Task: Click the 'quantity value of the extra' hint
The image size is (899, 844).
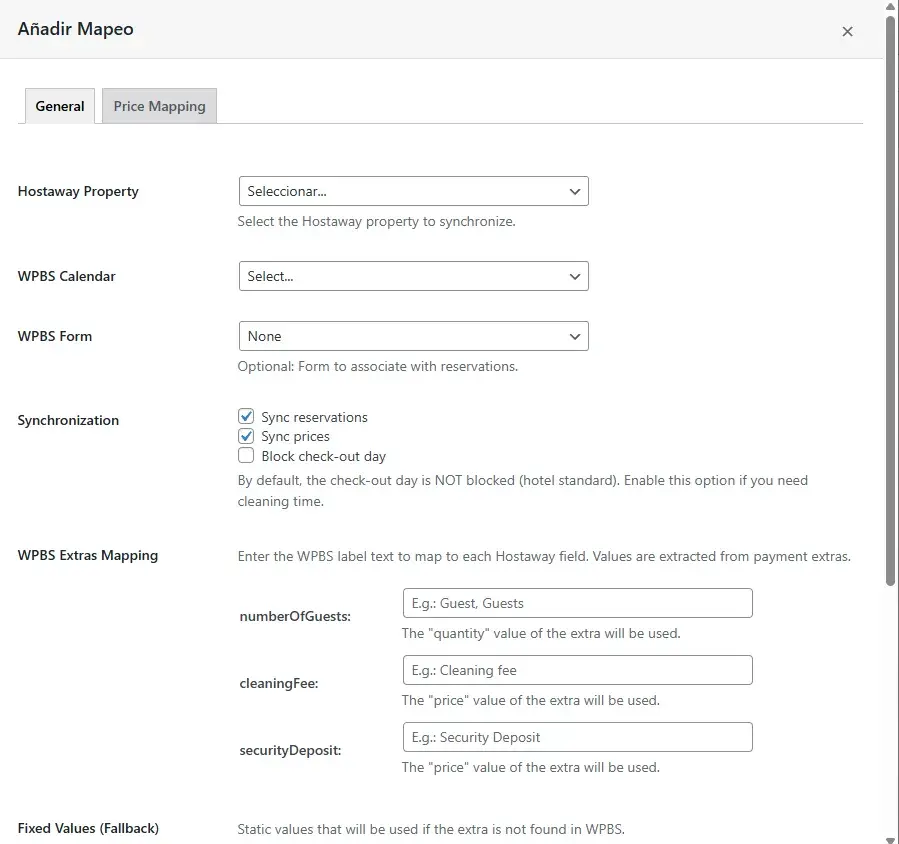Action: [541, 634]
